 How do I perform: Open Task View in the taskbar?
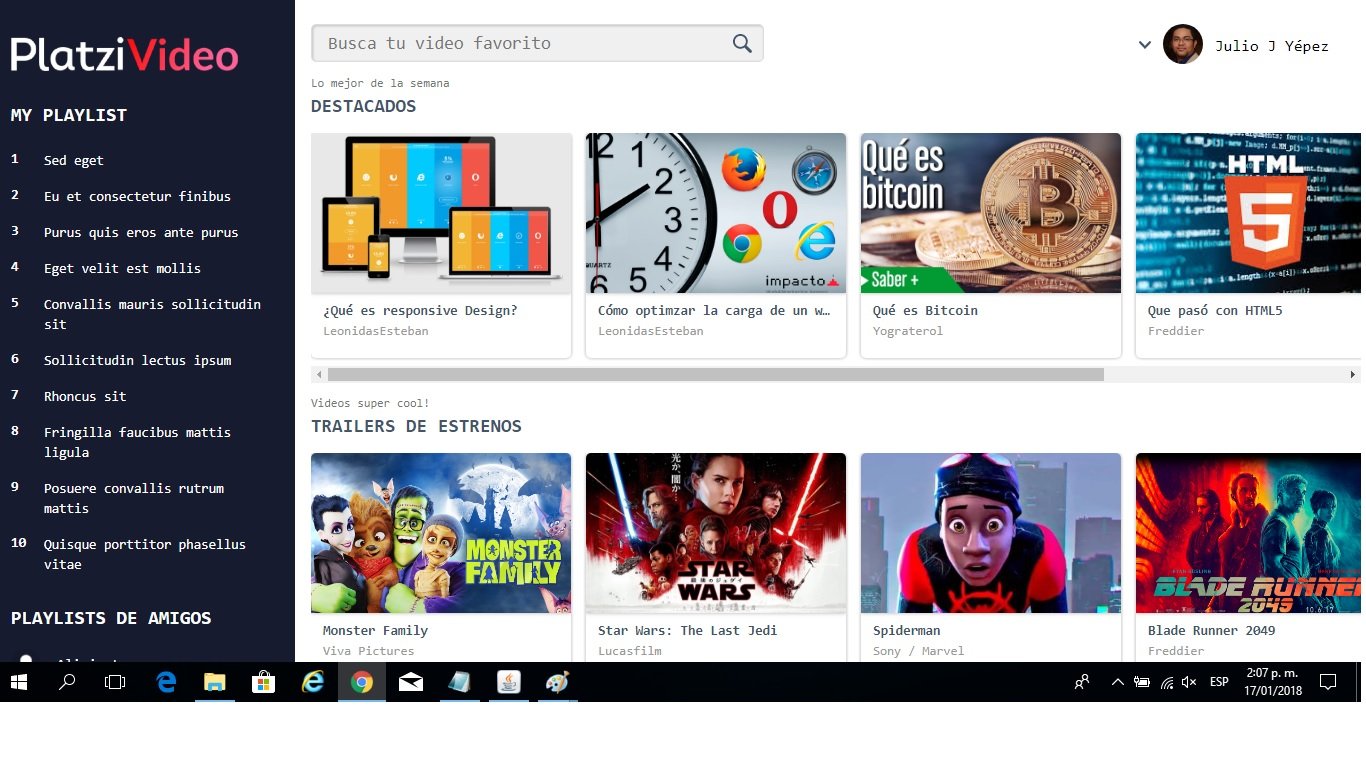click(x=115, y=682)
